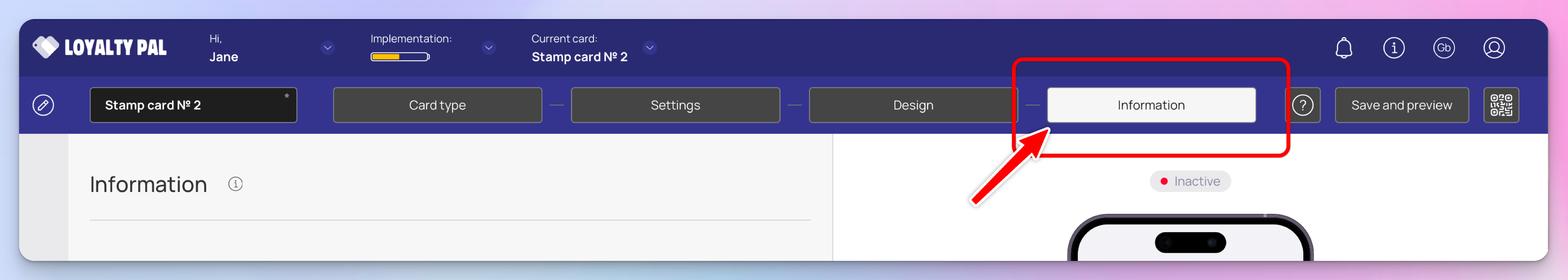Expand the Hi, Jane account dropdown
Image resolution: width=1568 pixels, height=280 pixels.
pyautogui.click(x=327, y=47)
